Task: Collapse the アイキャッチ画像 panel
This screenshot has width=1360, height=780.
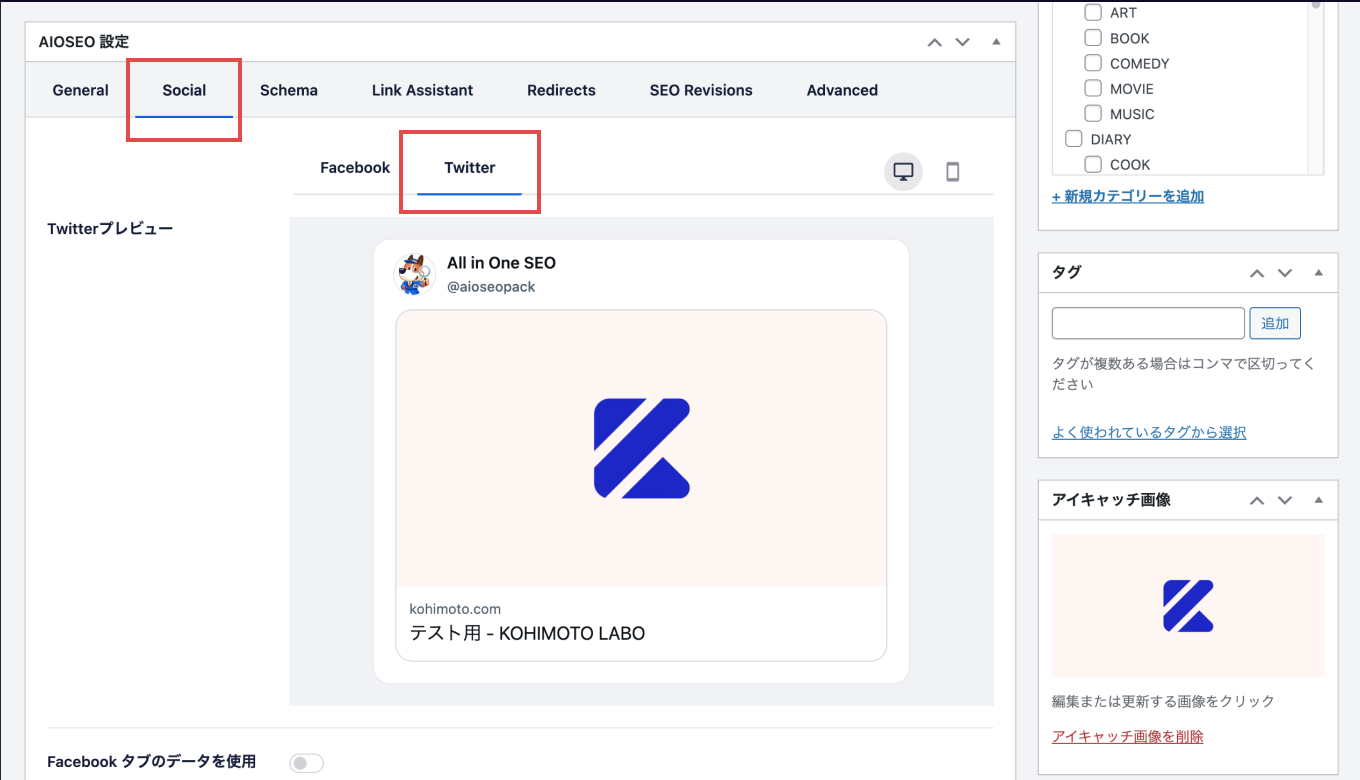Action: pos(1318,500)
